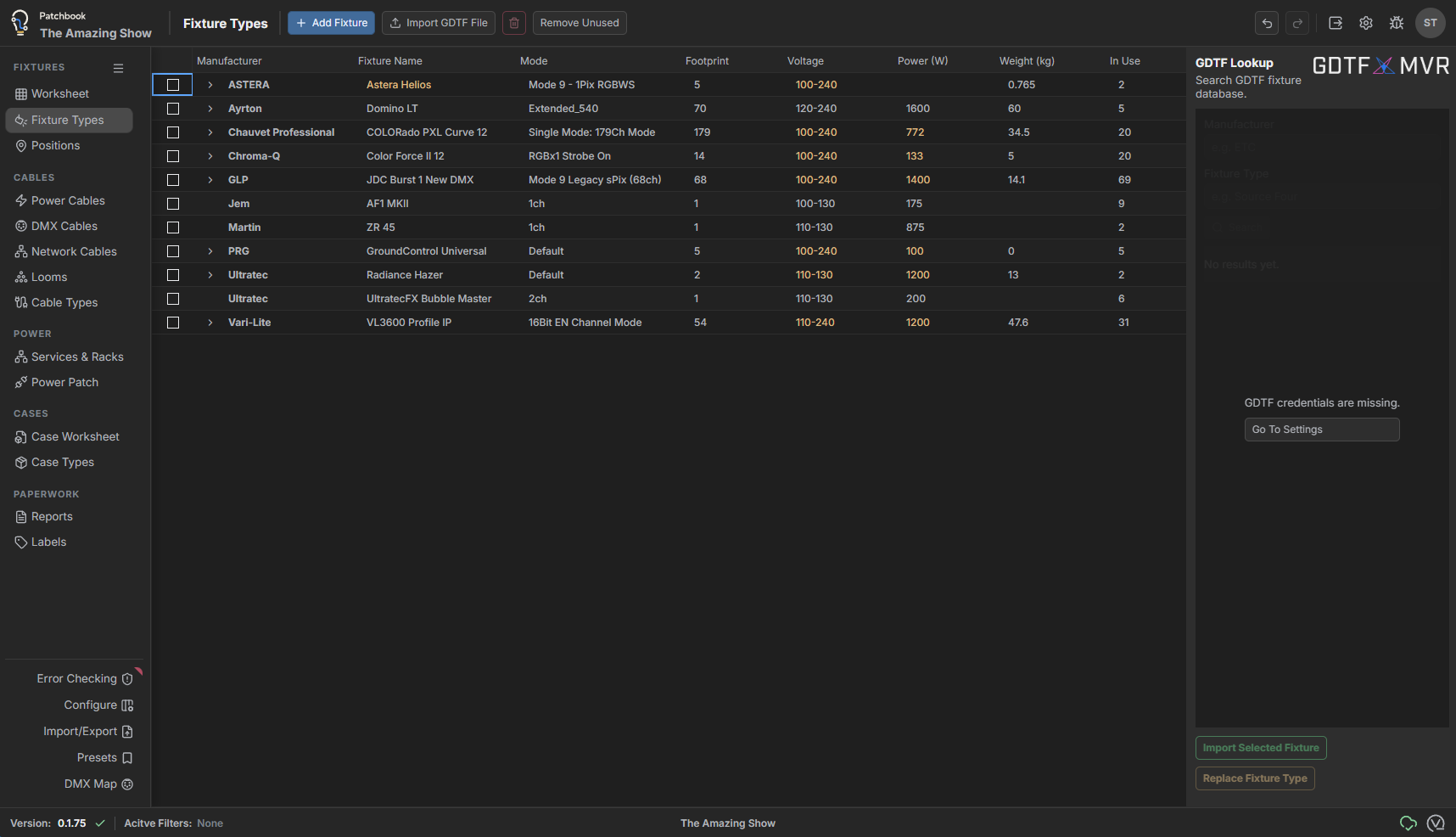Click the Astera Helios fixture name
This screenshot has width=1456, height=837.
(399, 85)
